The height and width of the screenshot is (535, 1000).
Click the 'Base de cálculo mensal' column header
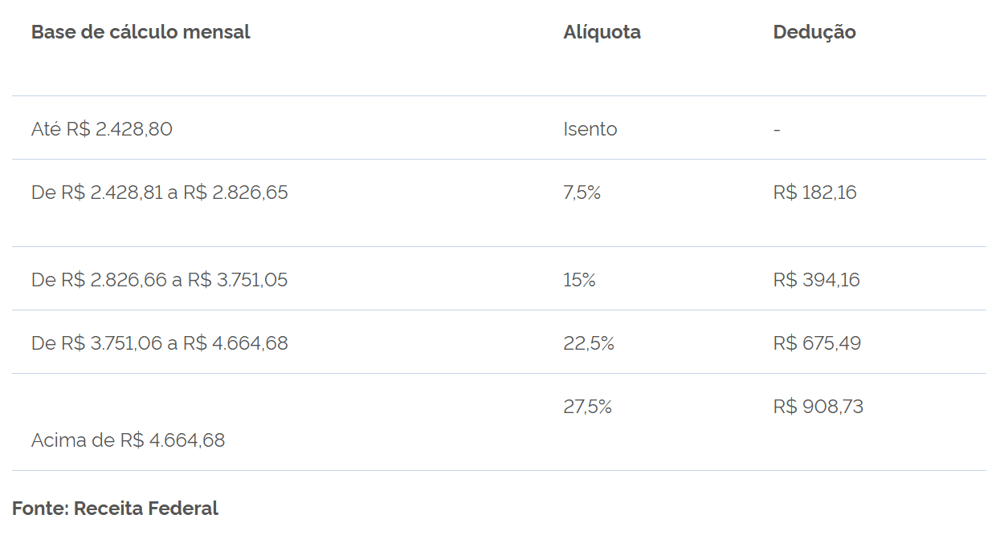pos(140,32)
